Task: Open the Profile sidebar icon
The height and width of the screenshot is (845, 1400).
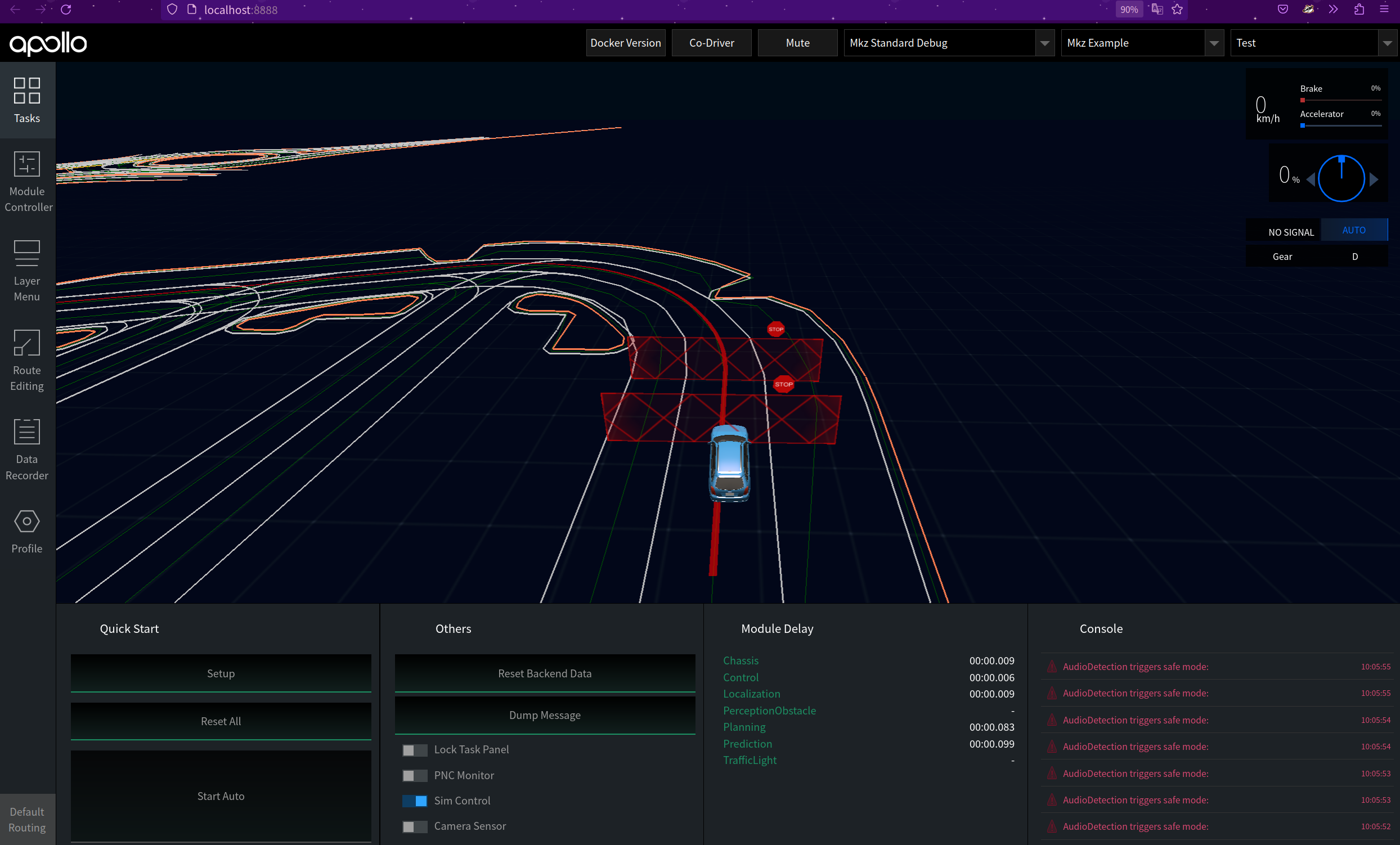Action: pos(26,531)
